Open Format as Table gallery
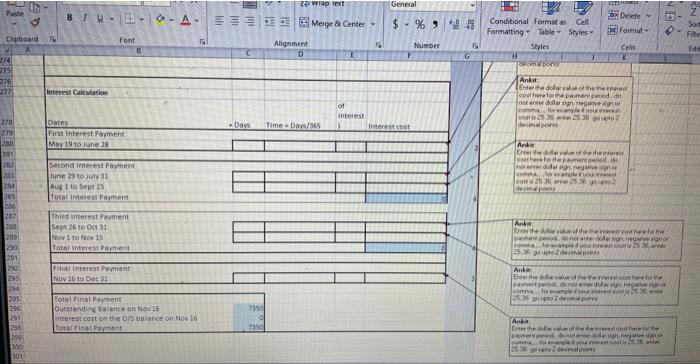Screen dimensions: 700x364 click(549, 19)
